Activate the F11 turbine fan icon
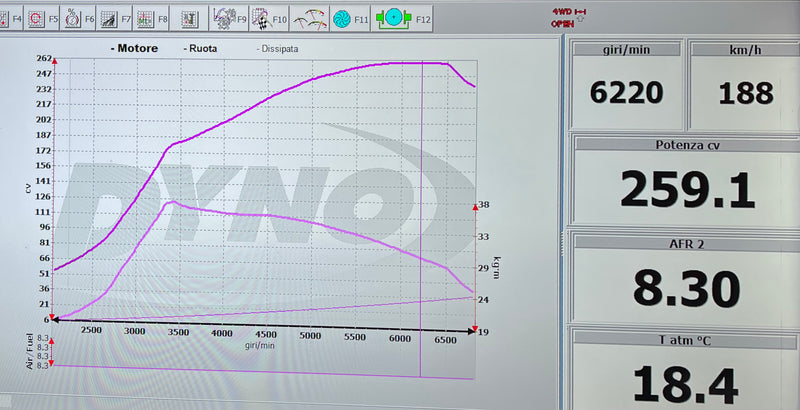 point(342,18)
